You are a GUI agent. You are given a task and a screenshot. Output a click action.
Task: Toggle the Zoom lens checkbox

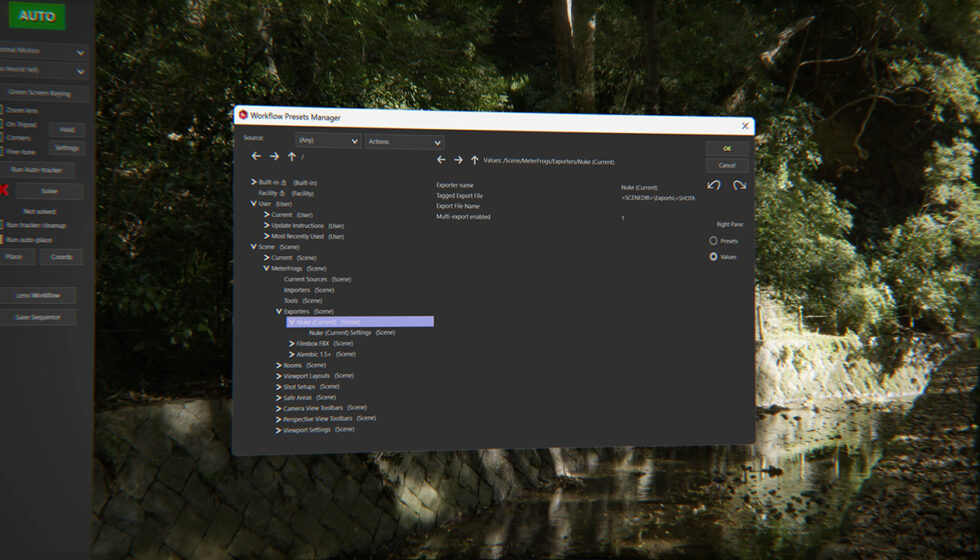(x=1, y=110)
